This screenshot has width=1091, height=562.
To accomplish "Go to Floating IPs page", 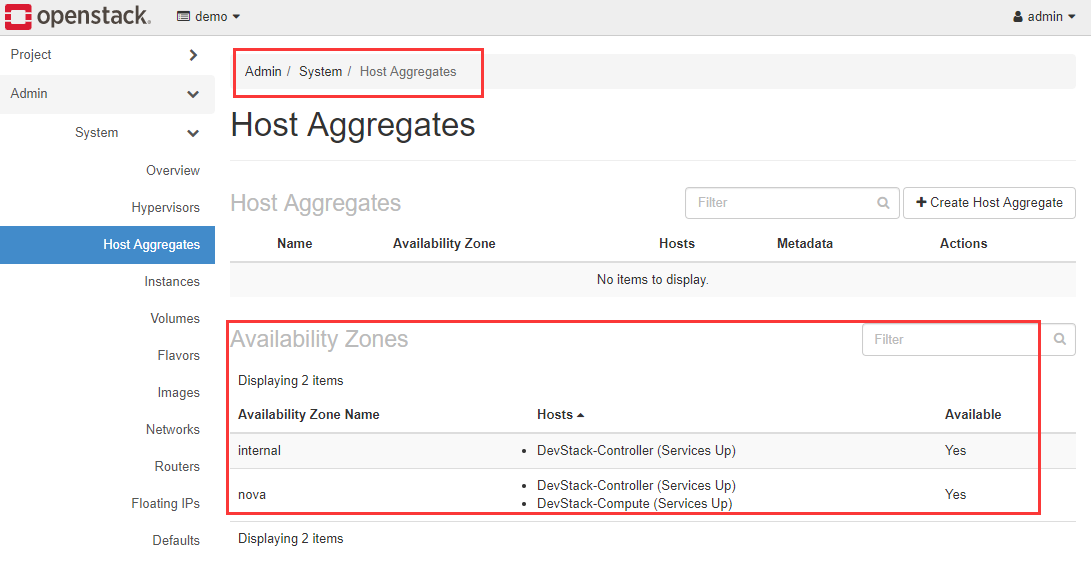I will [x=166, y=504].
